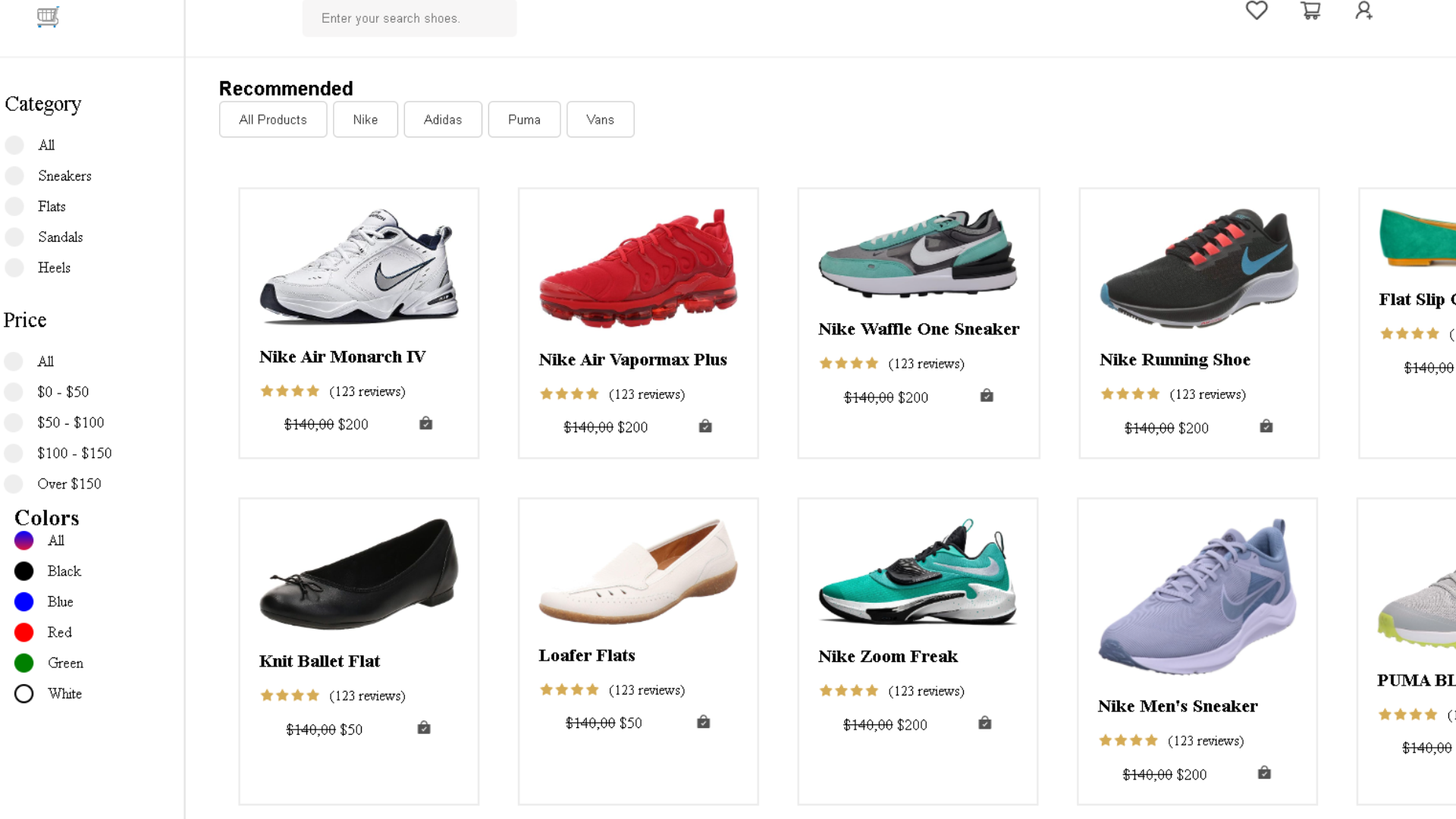Open the Nike Zoom Freak title
Viewport: 1456px width, 819px height.
[888, 657]
